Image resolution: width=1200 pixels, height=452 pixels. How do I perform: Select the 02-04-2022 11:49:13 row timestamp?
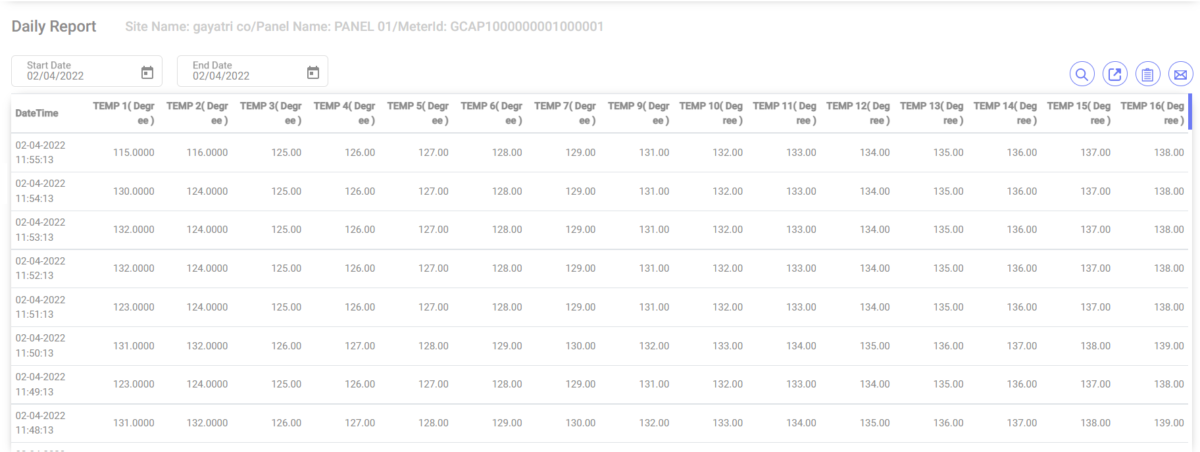tap(39, 385)
